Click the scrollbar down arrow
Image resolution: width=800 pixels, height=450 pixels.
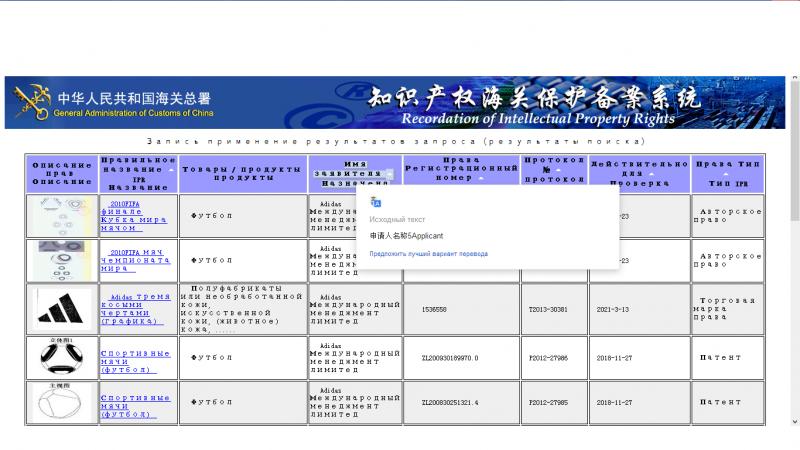click(x=794, y=421)
